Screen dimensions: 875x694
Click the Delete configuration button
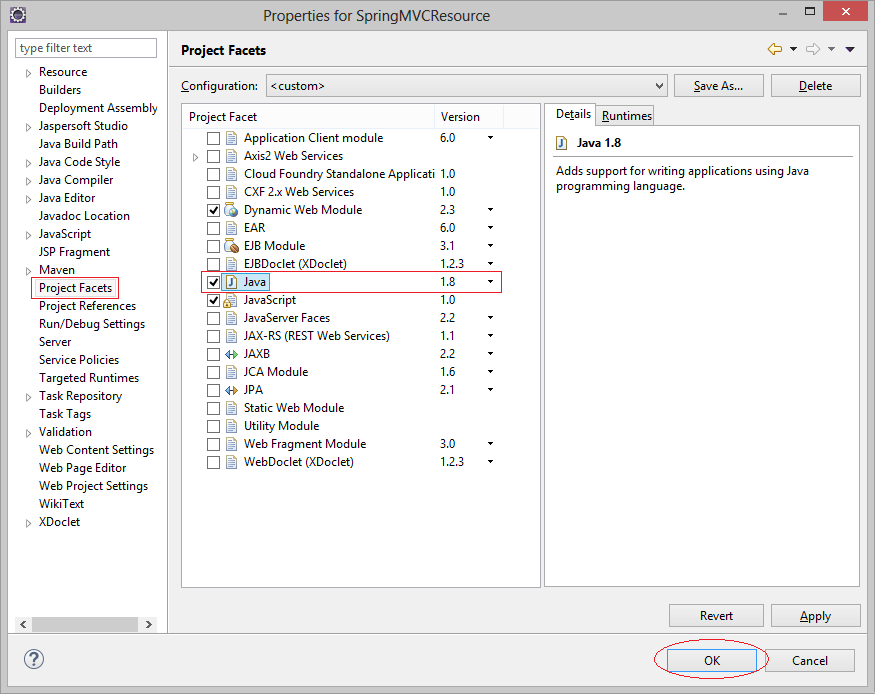click(x=815, y=86)
